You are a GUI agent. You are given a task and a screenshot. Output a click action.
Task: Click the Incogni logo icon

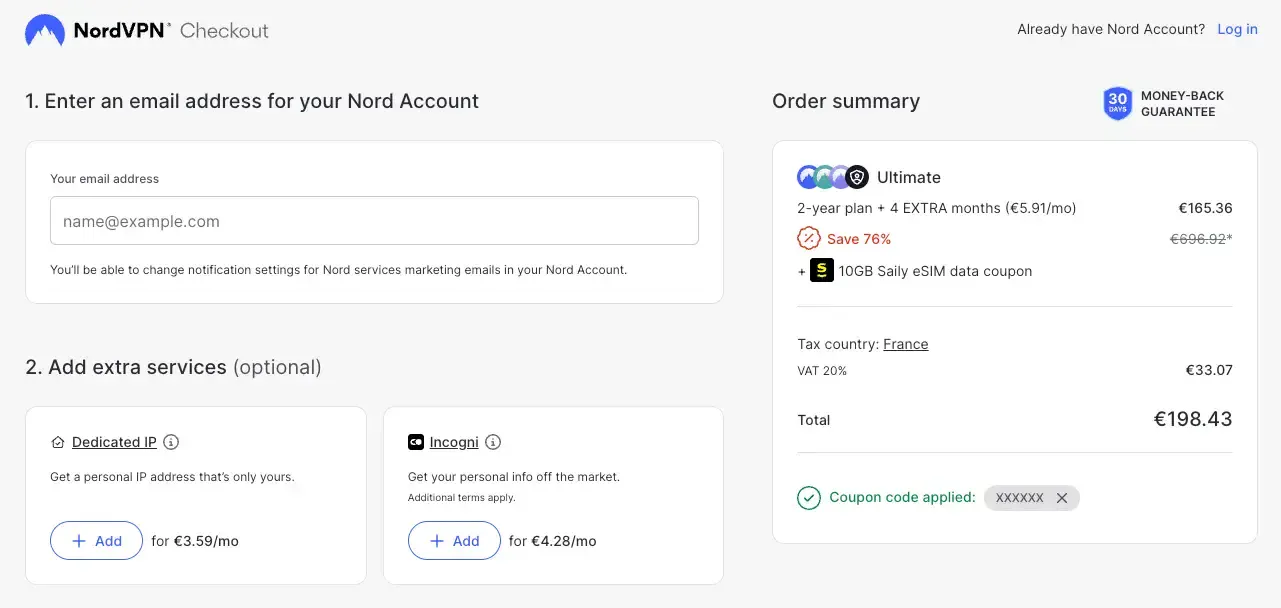point(416,442)
